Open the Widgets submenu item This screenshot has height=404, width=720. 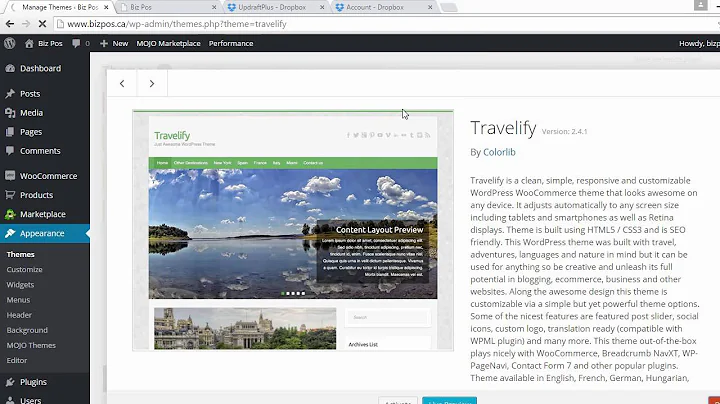click(x=20, y=285)
